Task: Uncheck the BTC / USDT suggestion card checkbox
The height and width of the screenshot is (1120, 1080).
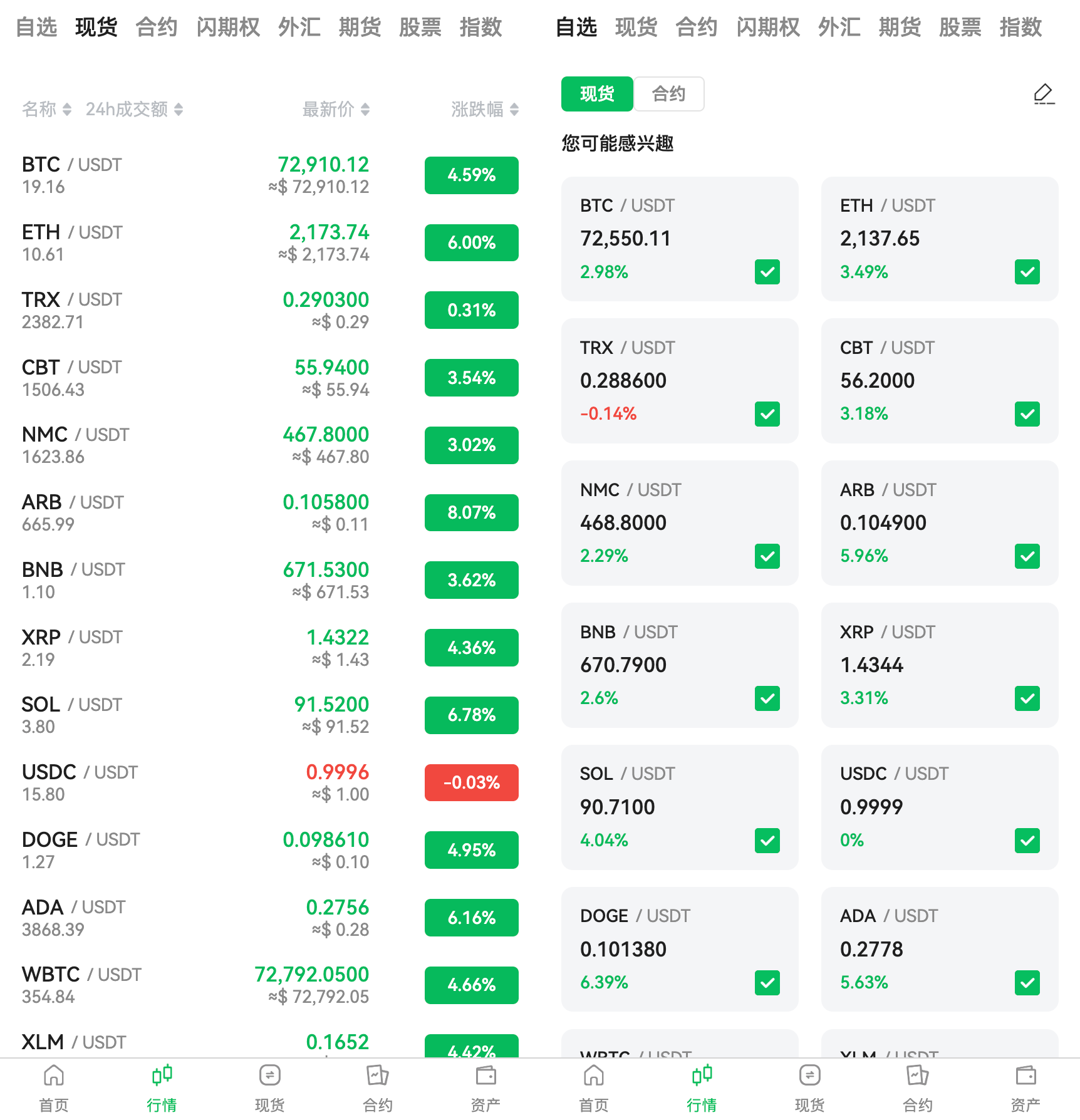Action: pyautogui.click(x=767, y=272)
